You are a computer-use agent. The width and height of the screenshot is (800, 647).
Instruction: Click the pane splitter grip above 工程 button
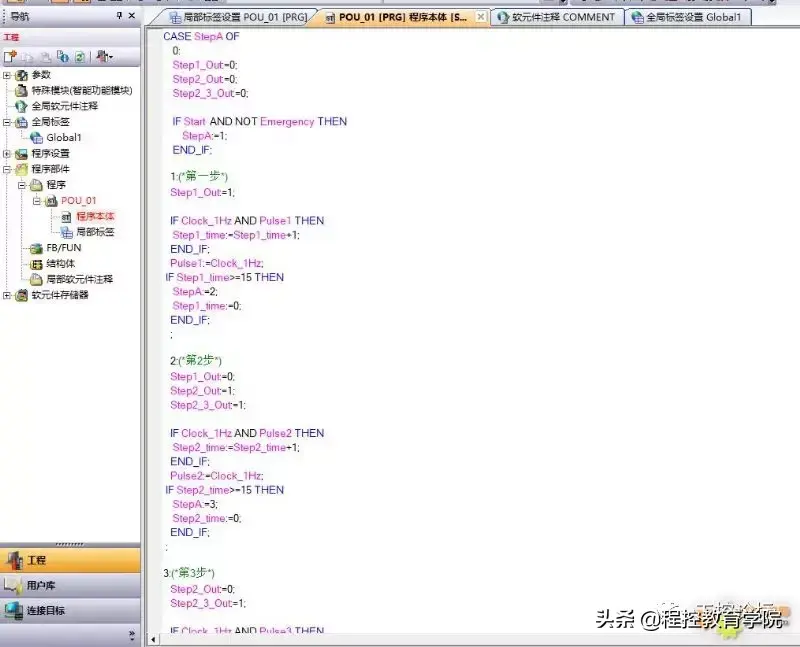pos(70,544)
